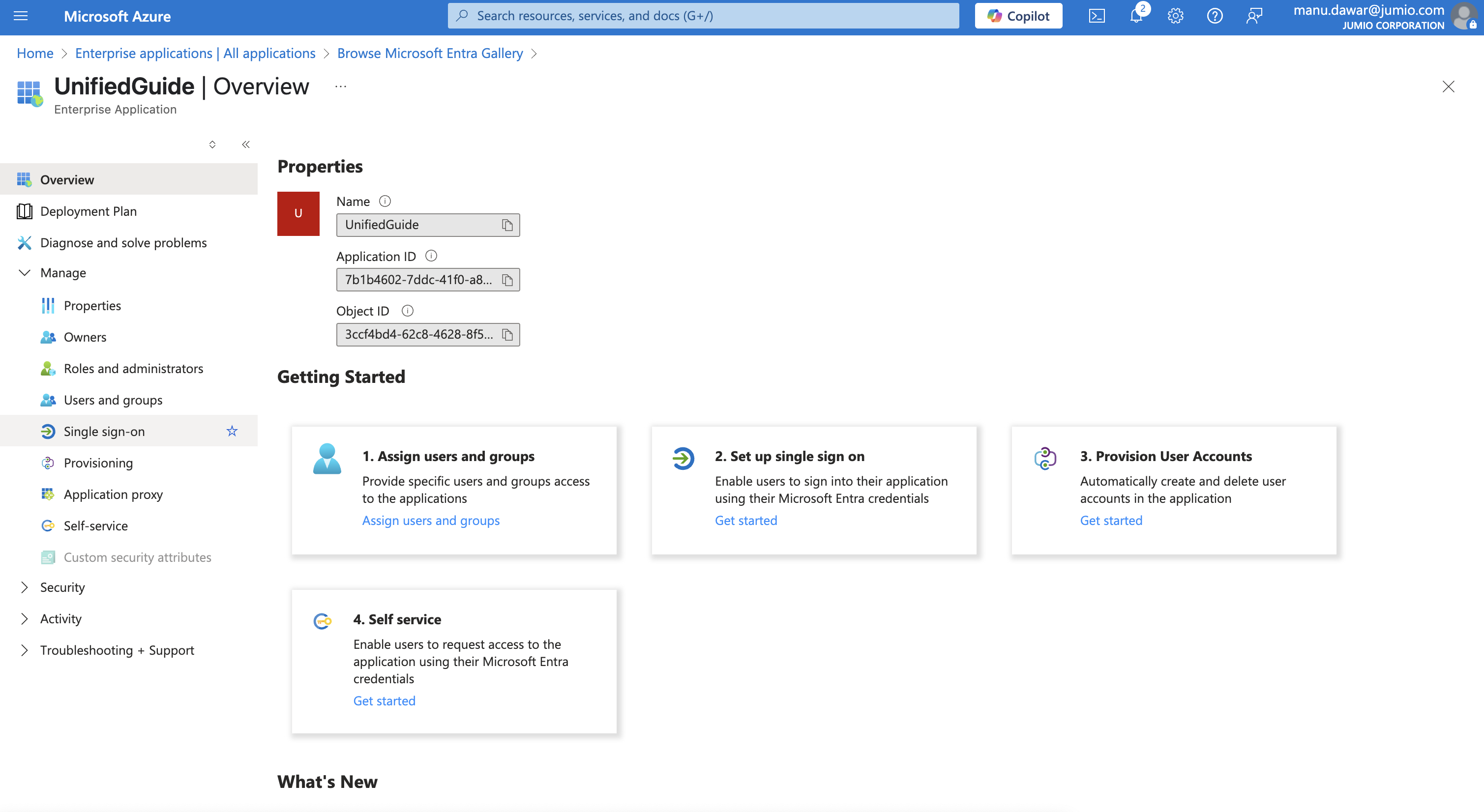Open the feedback icon in header
Image resolution: width=1484 pixels, height=812 pixels.
pos(1253,16)
